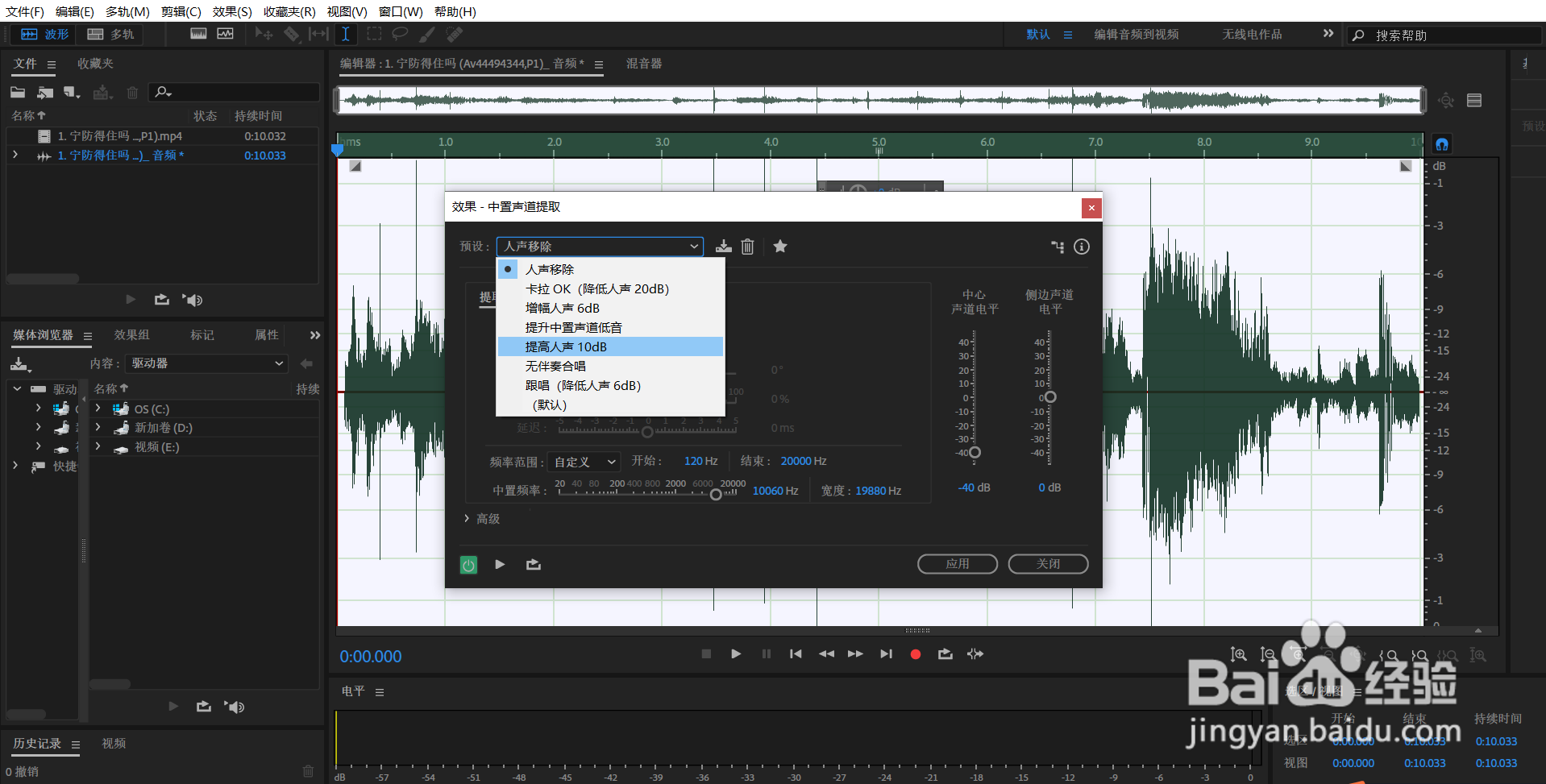Click 应用 button

tap(958, 564)
